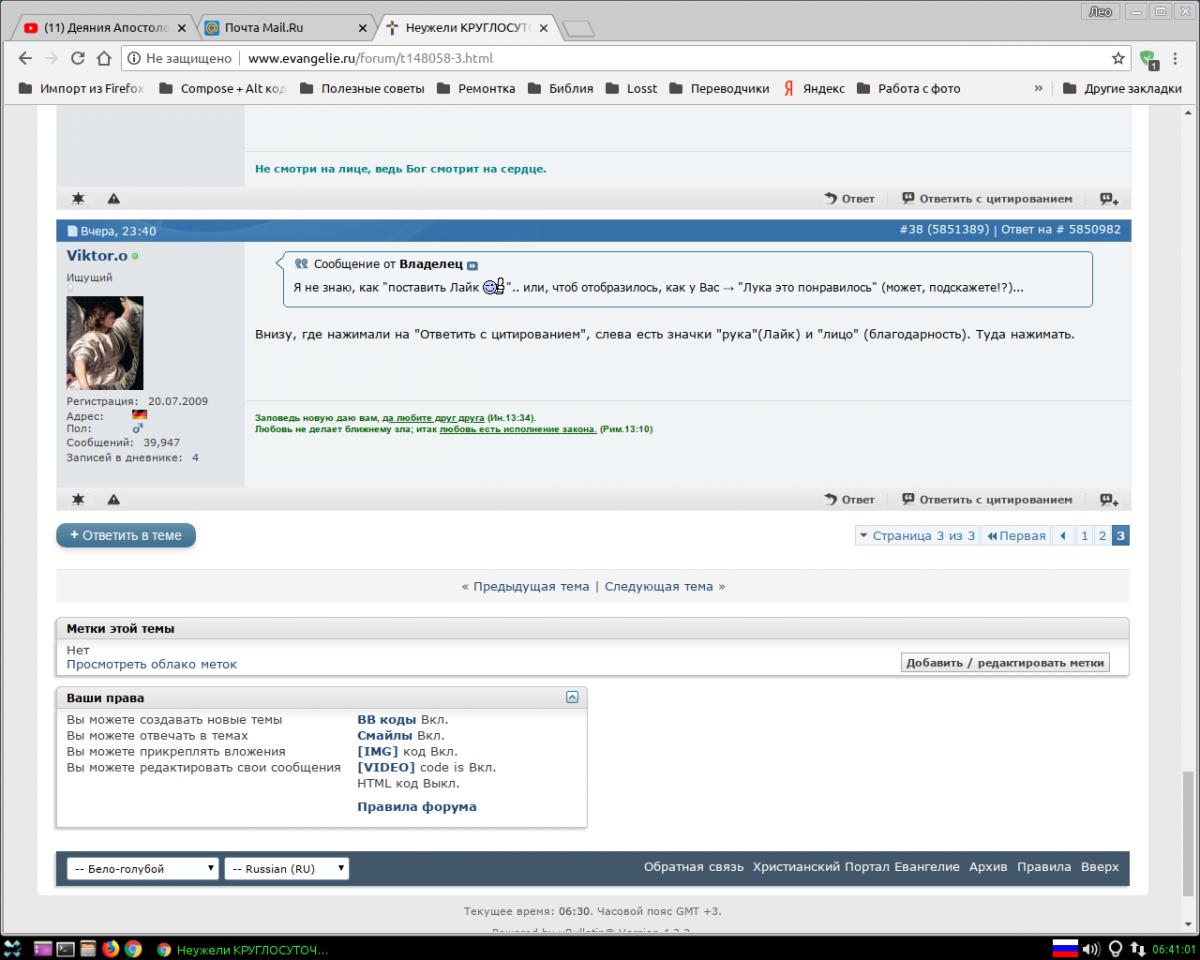
Task: Click Viktor.o's avatar image
Action: tap(105, 343)
